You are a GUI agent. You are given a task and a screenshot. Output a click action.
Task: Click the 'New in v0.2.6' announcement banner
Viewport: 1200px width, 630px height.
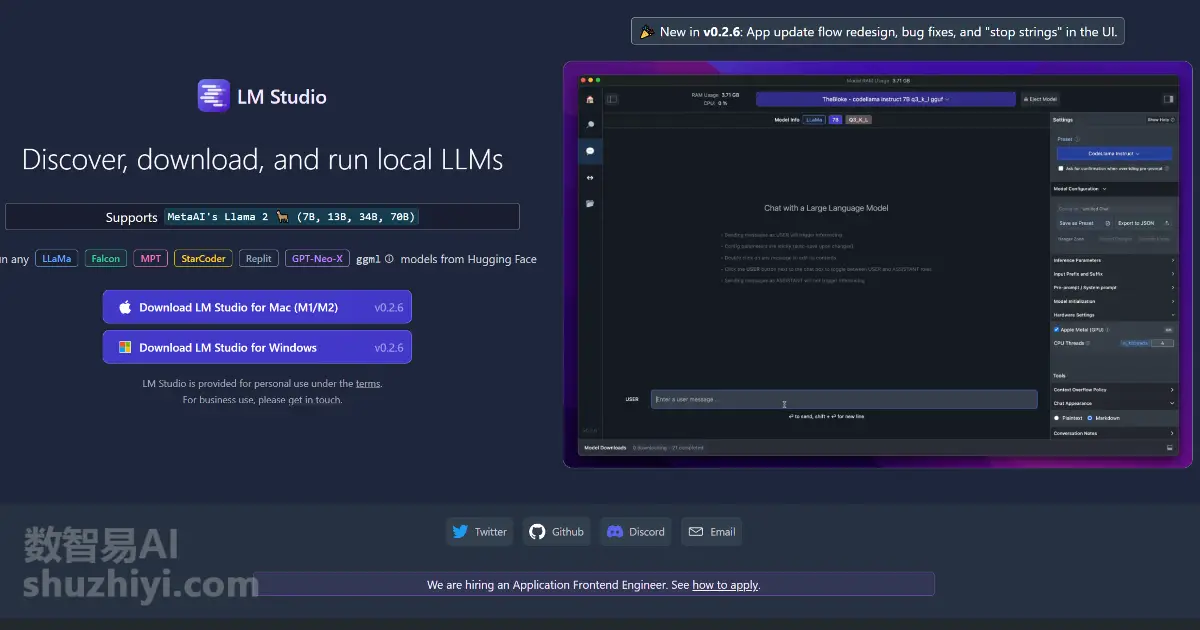[879, 32]
